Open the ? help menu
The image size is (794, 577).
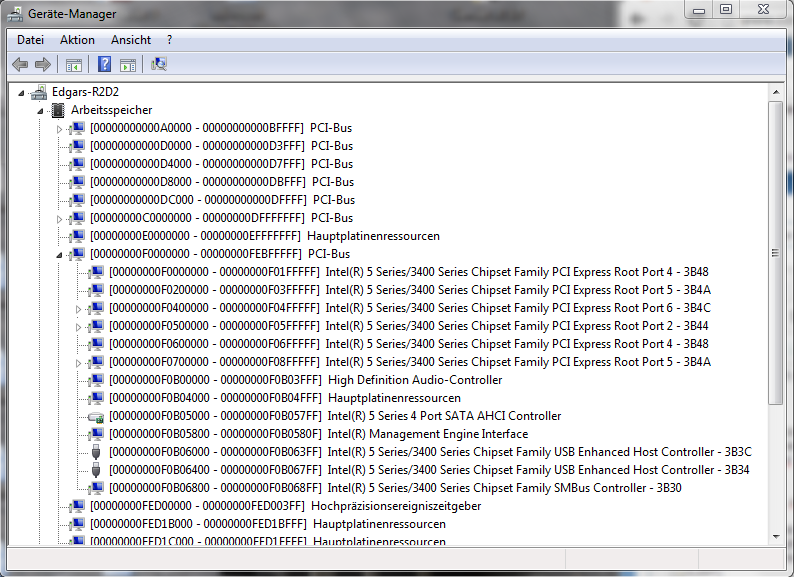(169, 40)
